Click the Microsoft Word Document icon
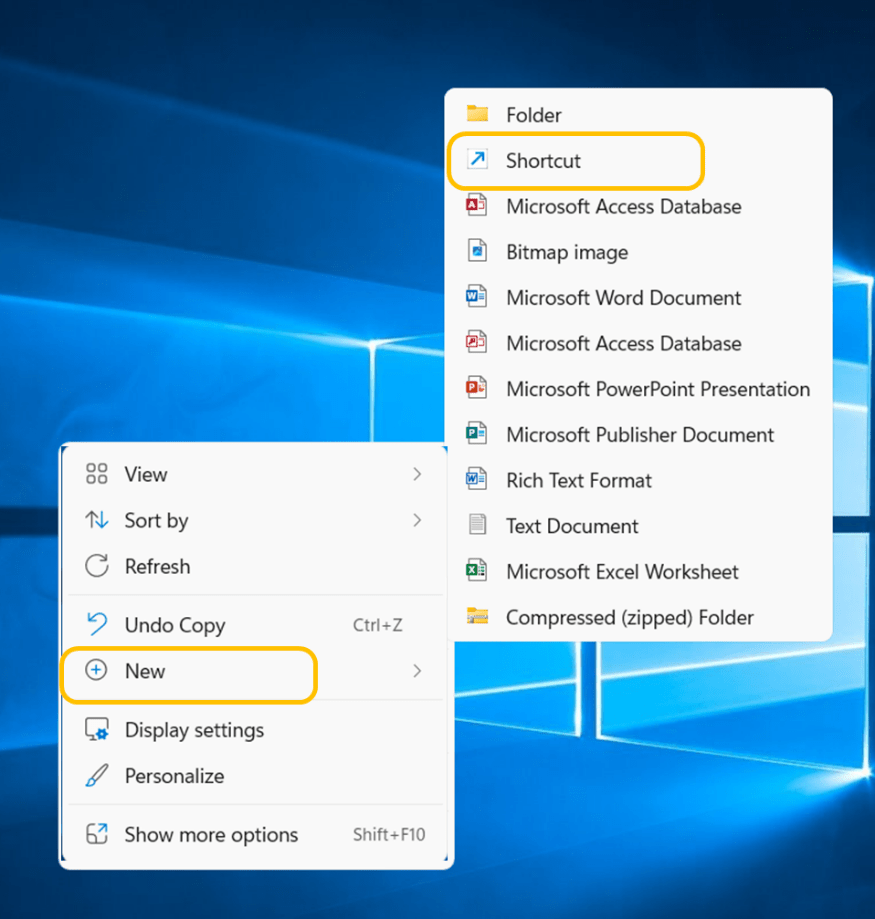 (x=478, y=298)
